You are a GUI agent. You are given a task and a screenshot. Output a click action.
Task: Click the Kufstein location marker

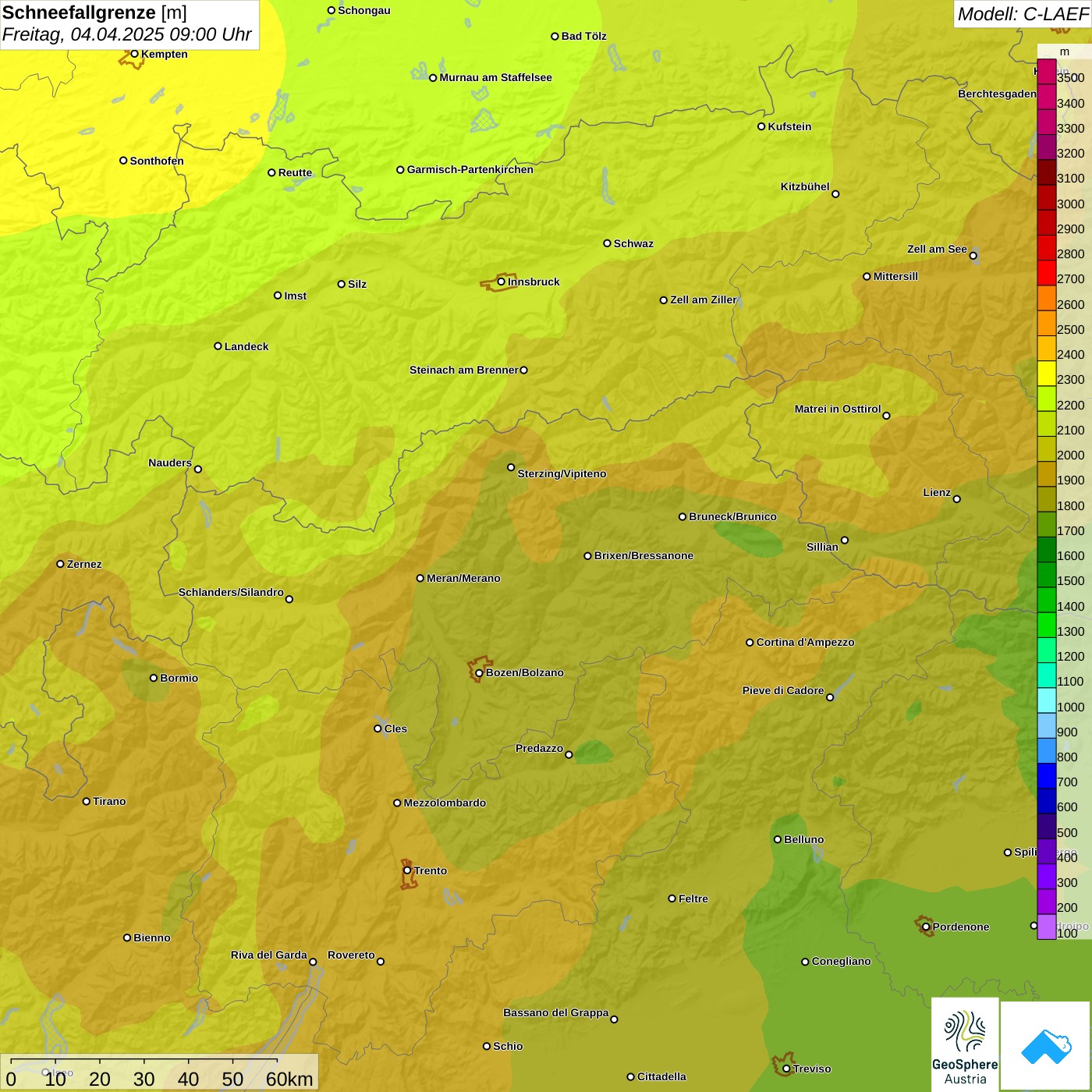[761, 126]
